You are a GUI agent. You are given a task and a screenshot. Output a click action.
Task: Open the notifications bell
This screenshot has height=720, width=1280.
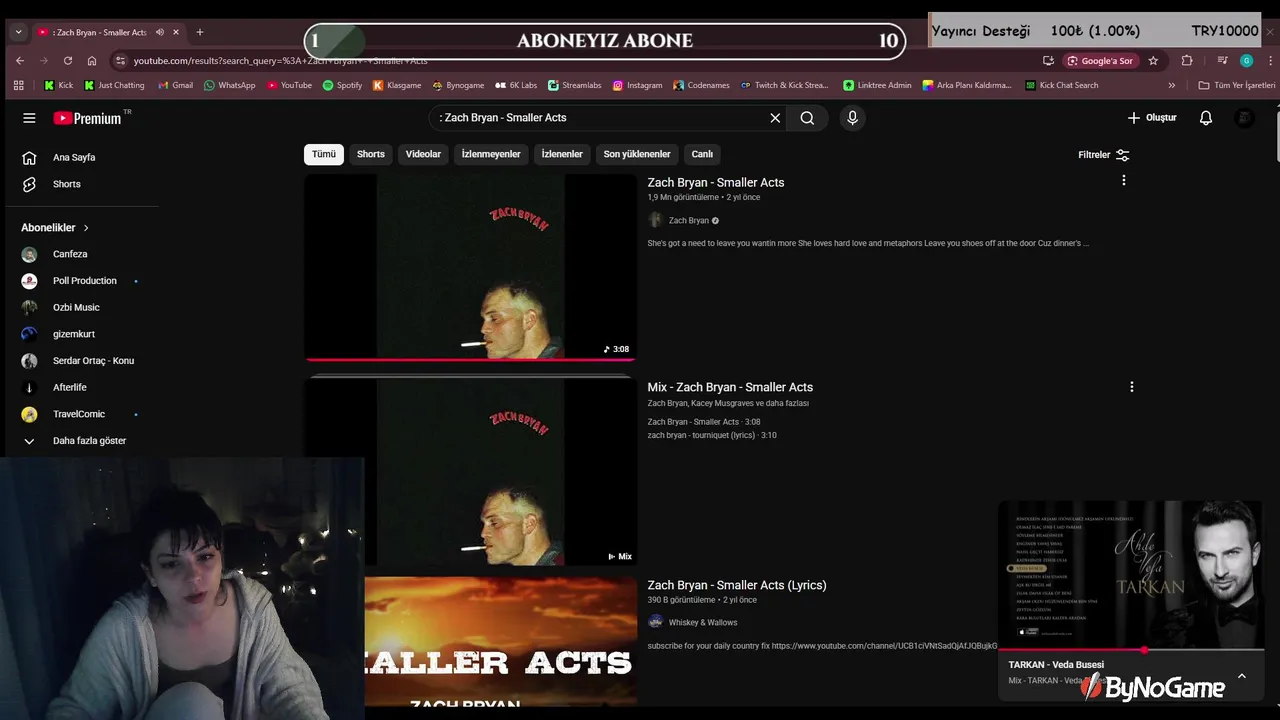click(x=1206, y=118)
